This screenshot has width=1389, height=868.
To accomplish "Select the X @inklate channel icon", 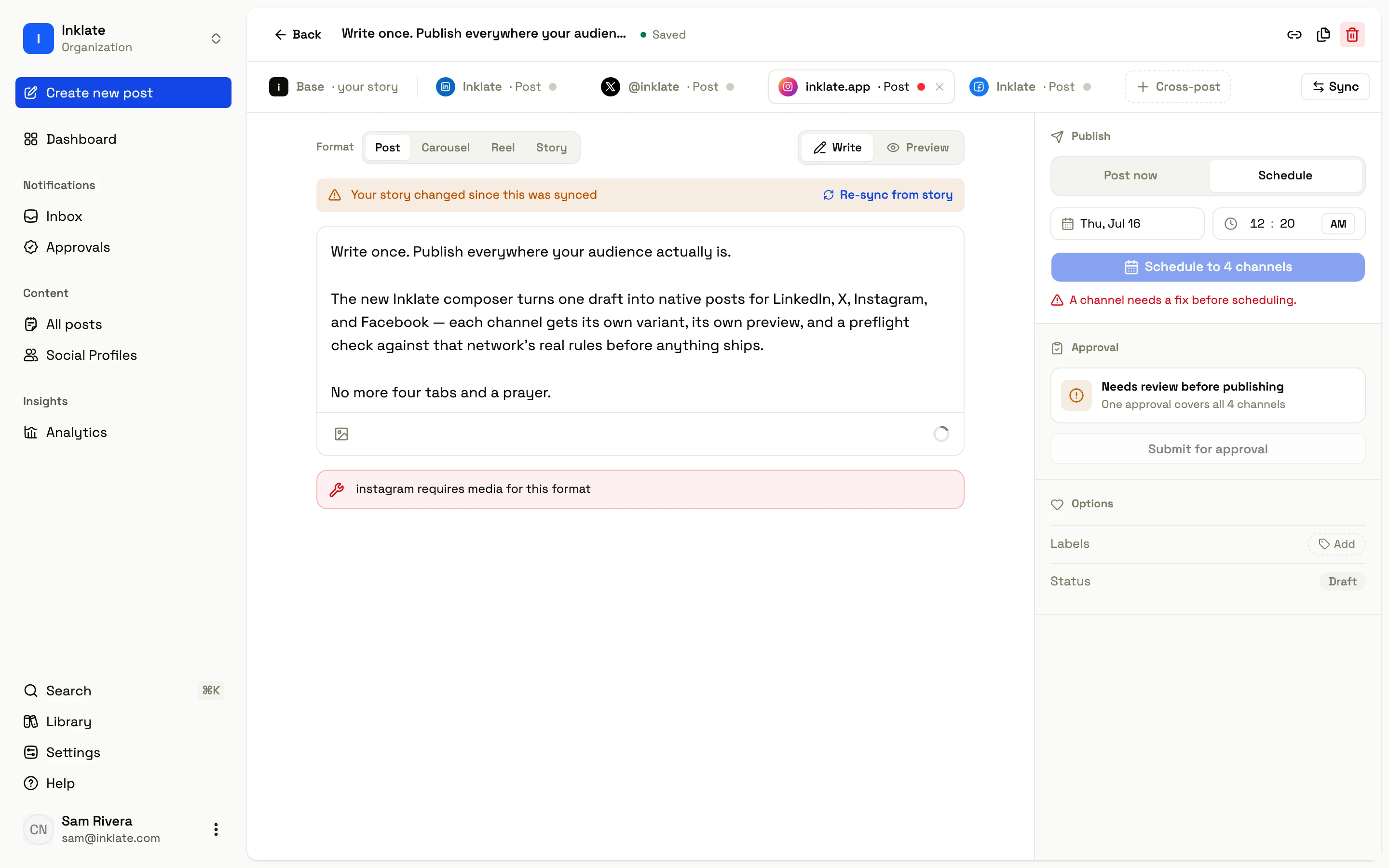I will (x=610, y=87).
